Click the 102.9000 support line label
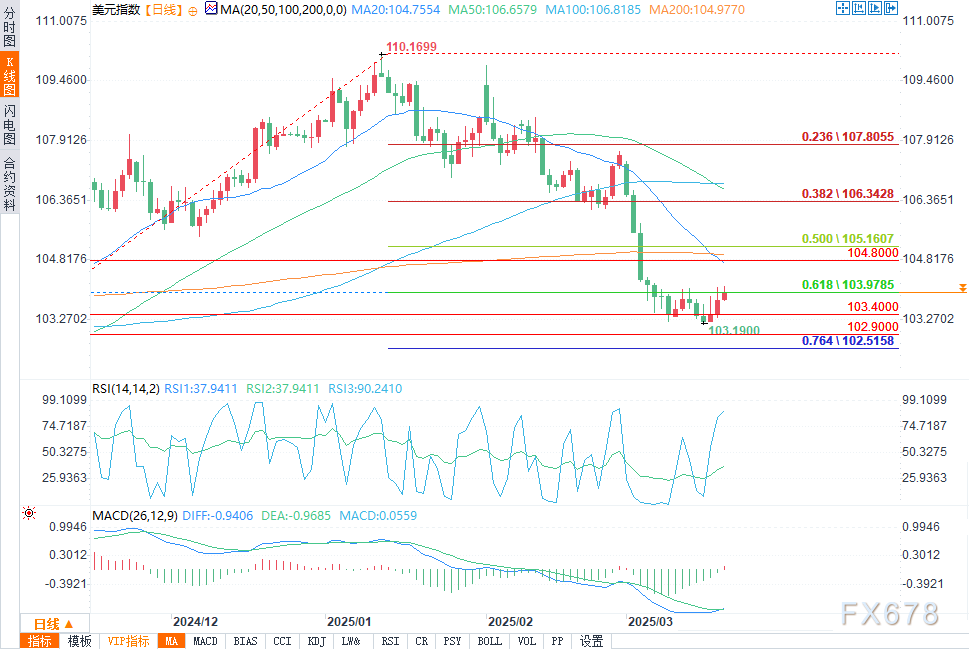 coord(873,327)
